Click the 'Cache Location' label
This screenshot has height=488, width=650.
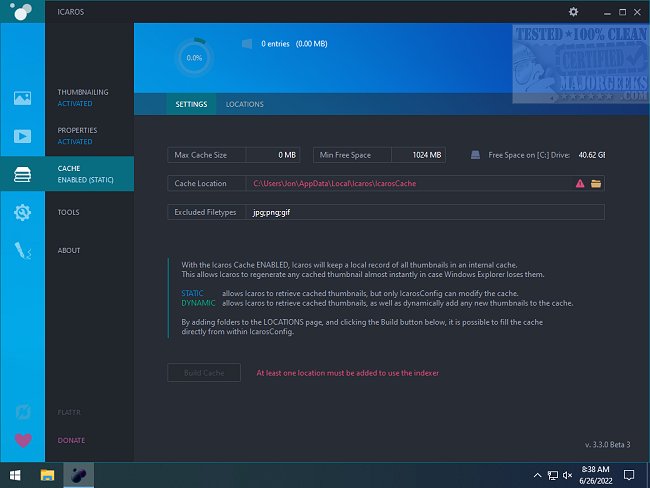(200, 183)
